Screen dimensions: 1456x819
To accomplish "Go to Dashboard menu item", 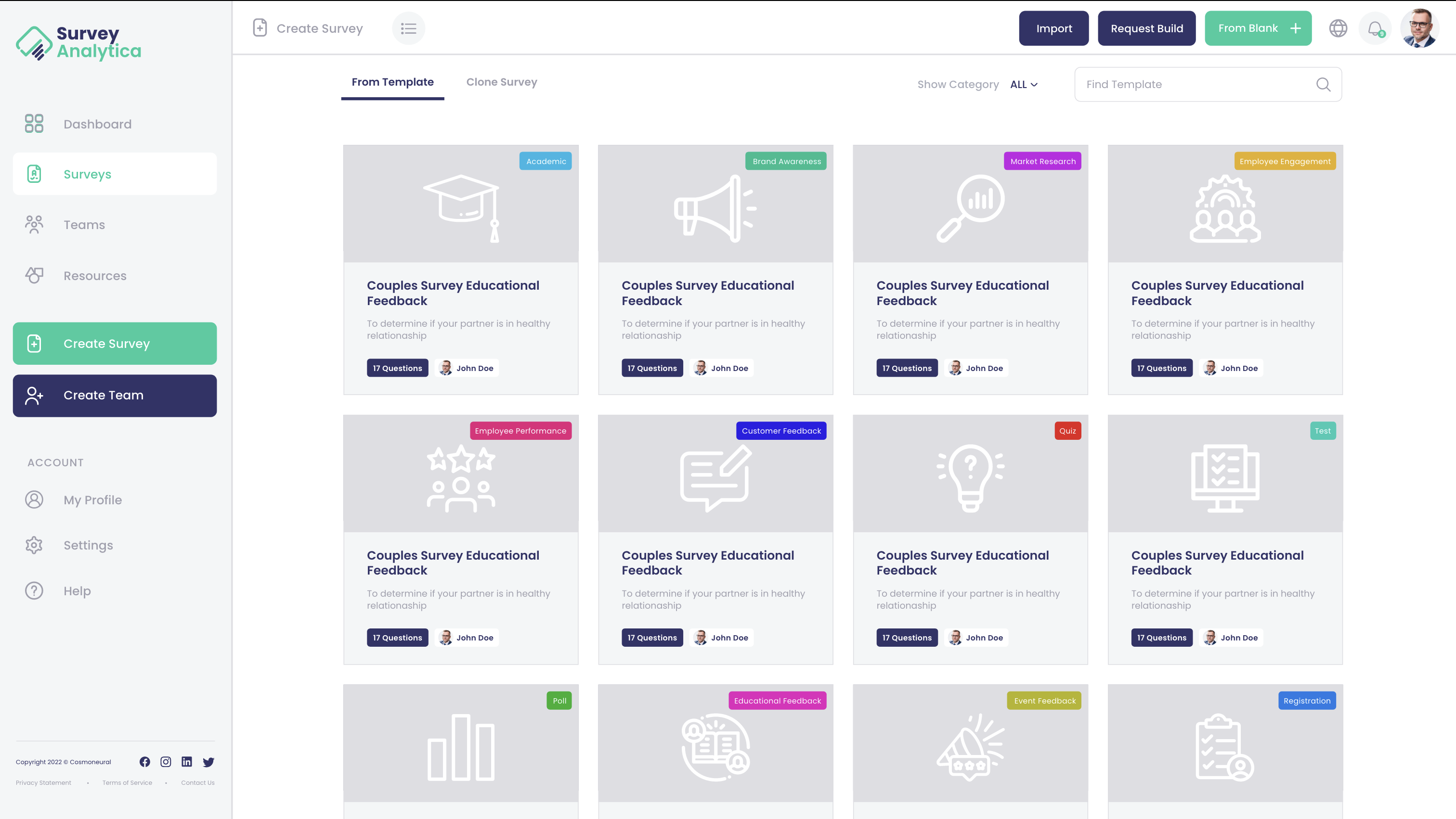I will pyautogui.click(x=97, y=124).
